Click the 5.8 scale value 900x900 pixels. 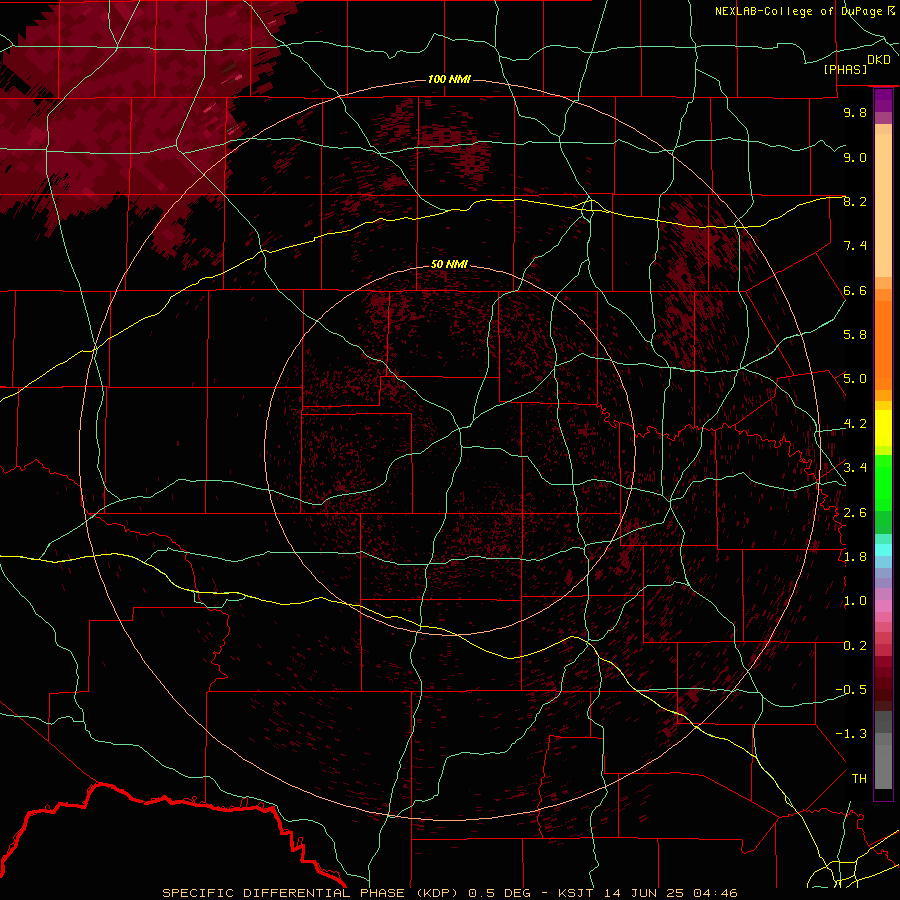[x=855, y=335]
